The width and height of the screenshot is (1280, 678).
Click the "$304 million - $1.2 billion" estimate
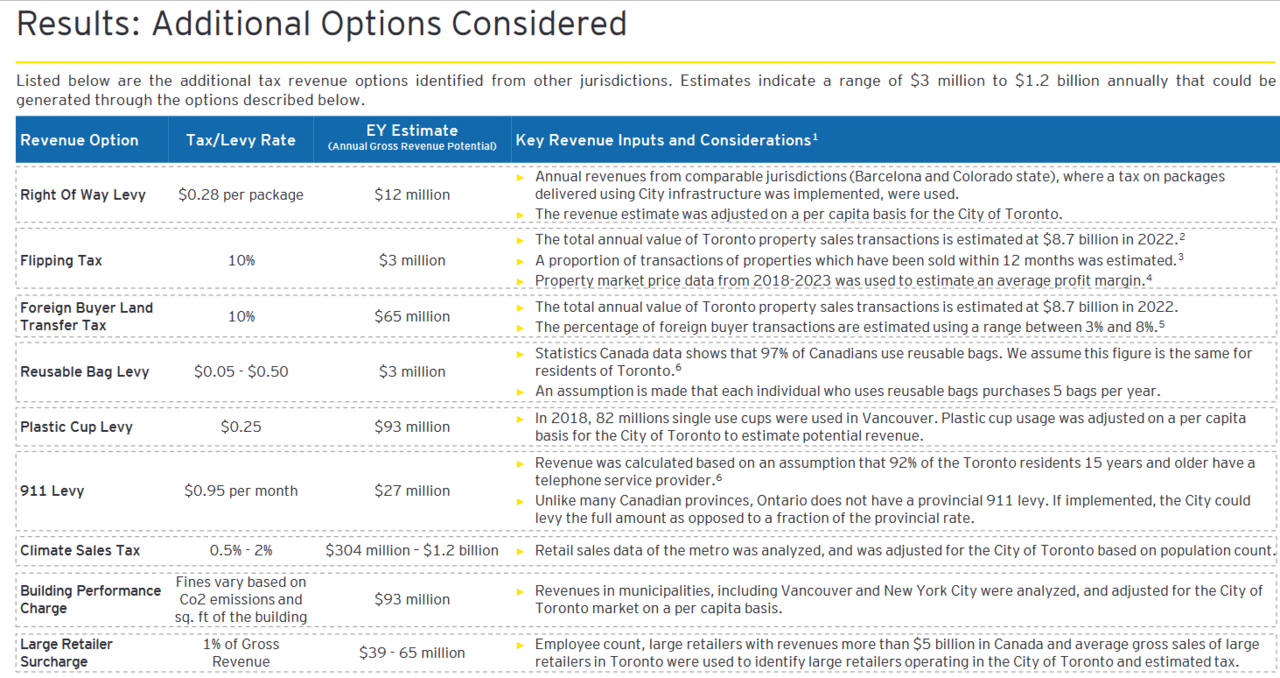pyautogui.click(x=412, y=551)
